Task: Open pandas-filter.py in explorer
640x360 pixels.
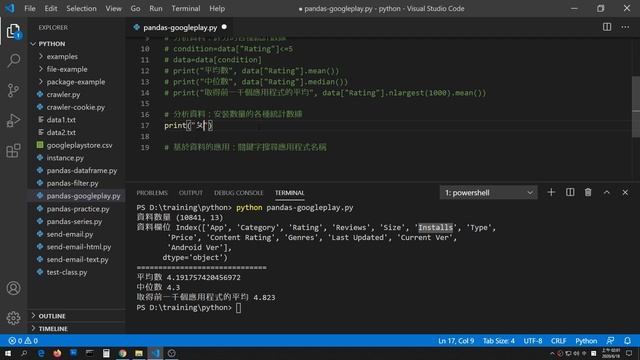Action: click(x=72, y=183)
